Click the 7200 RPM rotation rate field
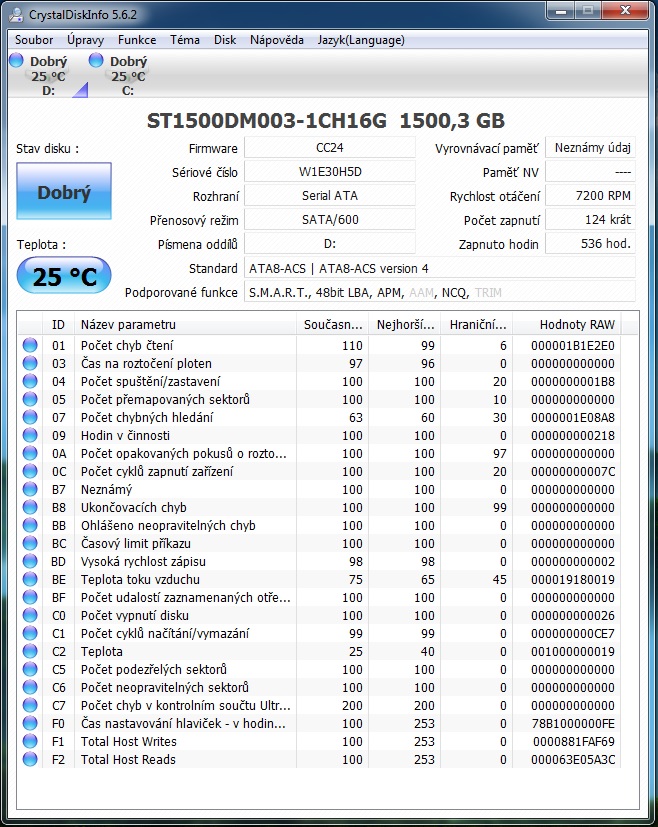 [590, 196]
